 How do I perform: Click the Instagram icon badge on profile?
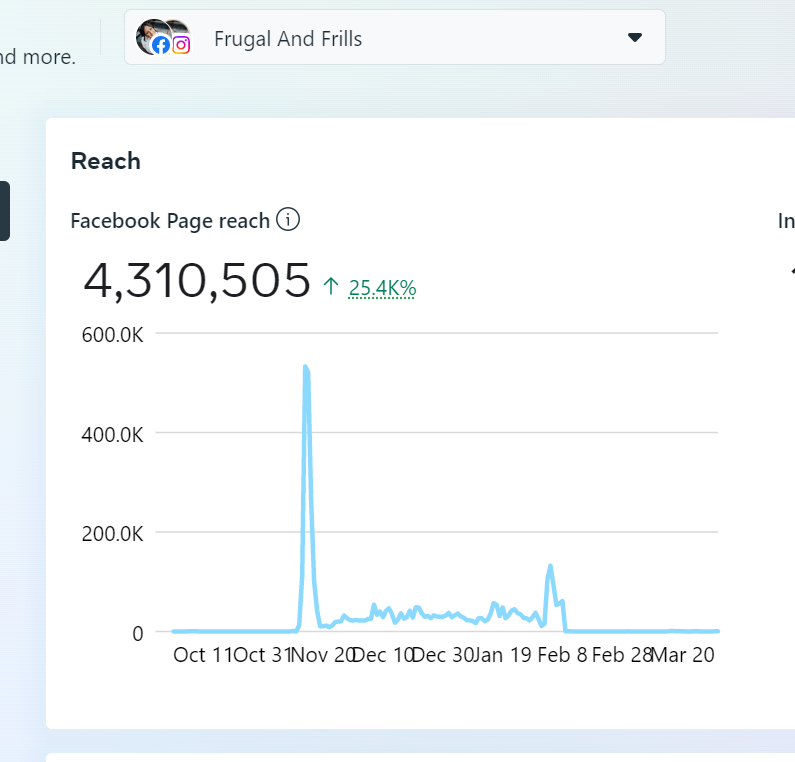(181, 45)
